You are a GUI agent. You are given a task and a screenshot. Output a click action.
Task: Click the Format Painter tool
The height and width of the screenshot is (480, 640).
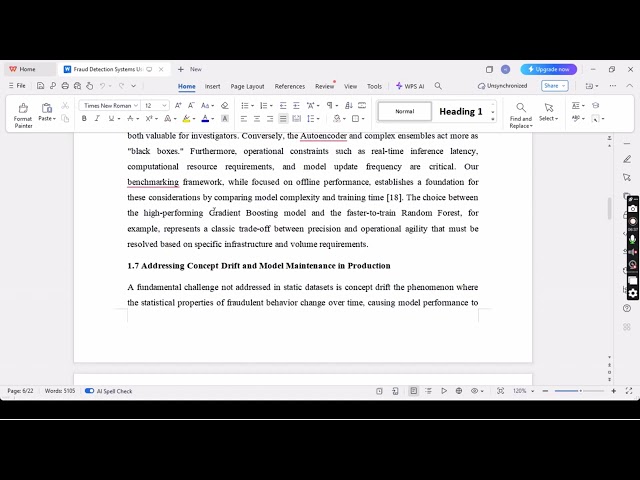(x=23, y=115)
